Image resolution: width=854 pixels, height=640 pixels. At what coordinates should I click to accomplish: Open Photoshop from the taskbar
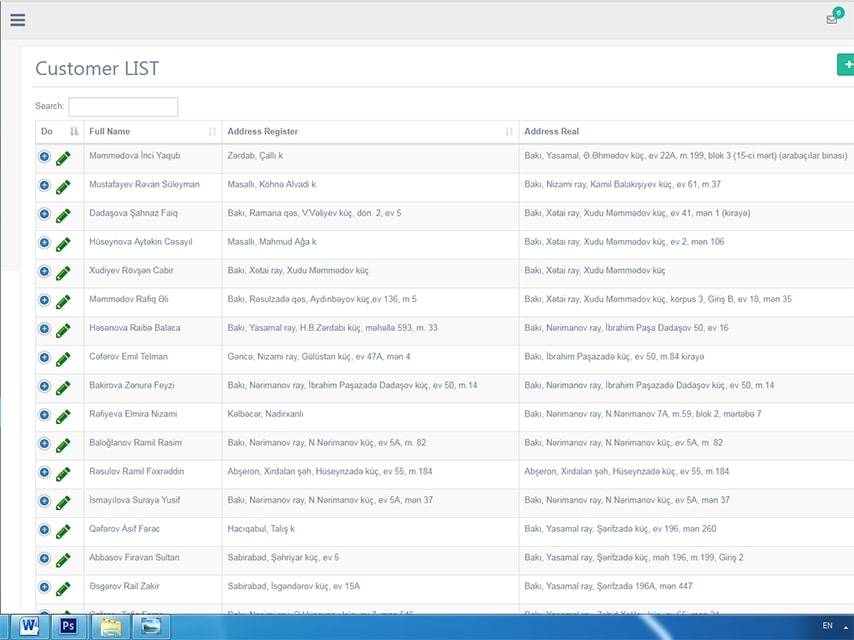click(70, 626)
